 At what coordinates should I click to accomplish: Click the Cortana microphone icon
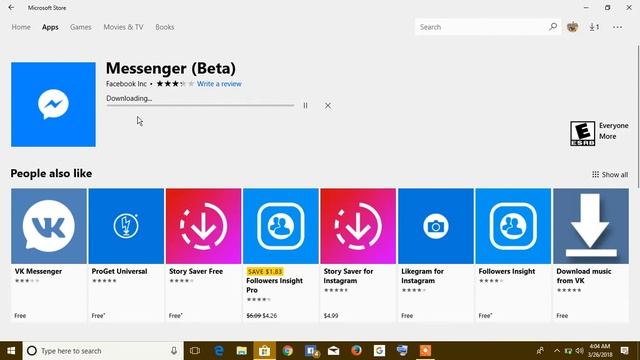pos(174,351)
